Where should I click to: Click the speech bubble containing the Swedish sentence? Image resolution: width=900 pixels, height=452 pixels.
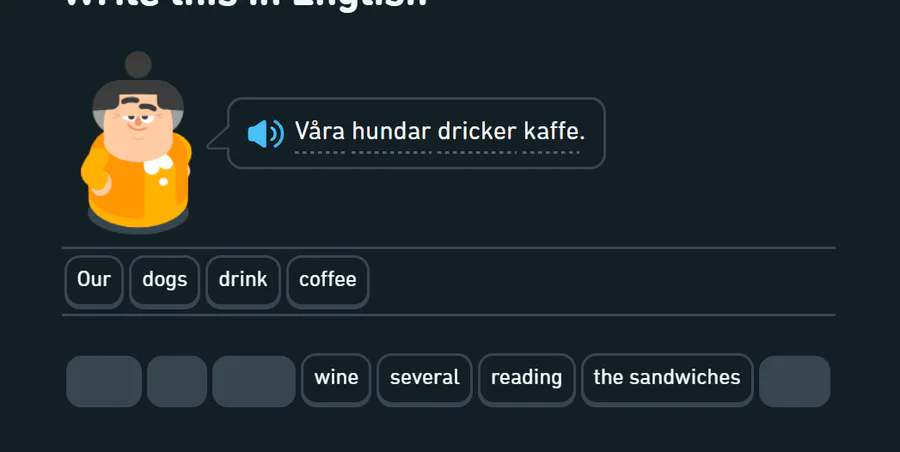coord(416,133)
